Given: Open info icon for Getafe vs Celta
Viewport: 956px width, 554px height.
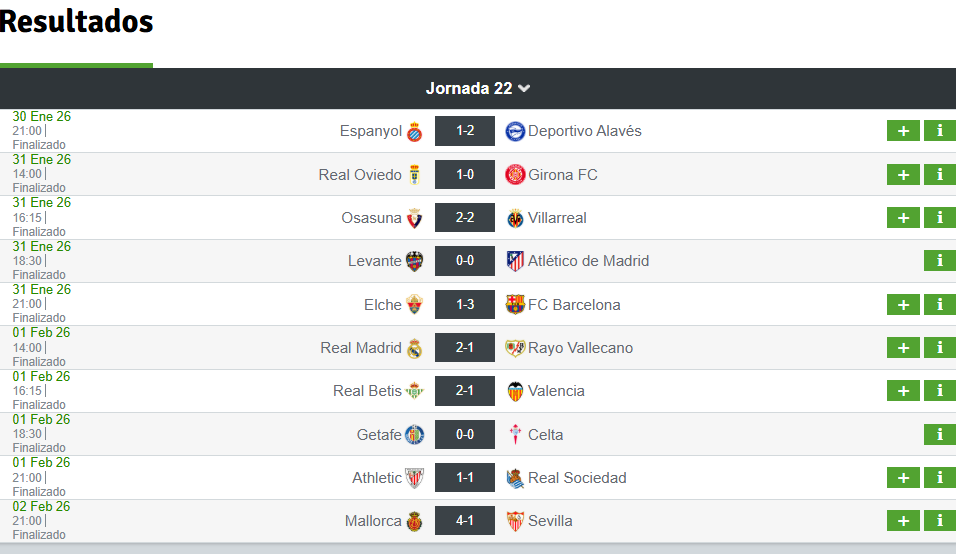Looking at the screenshot, I should (x=940, y=435).
